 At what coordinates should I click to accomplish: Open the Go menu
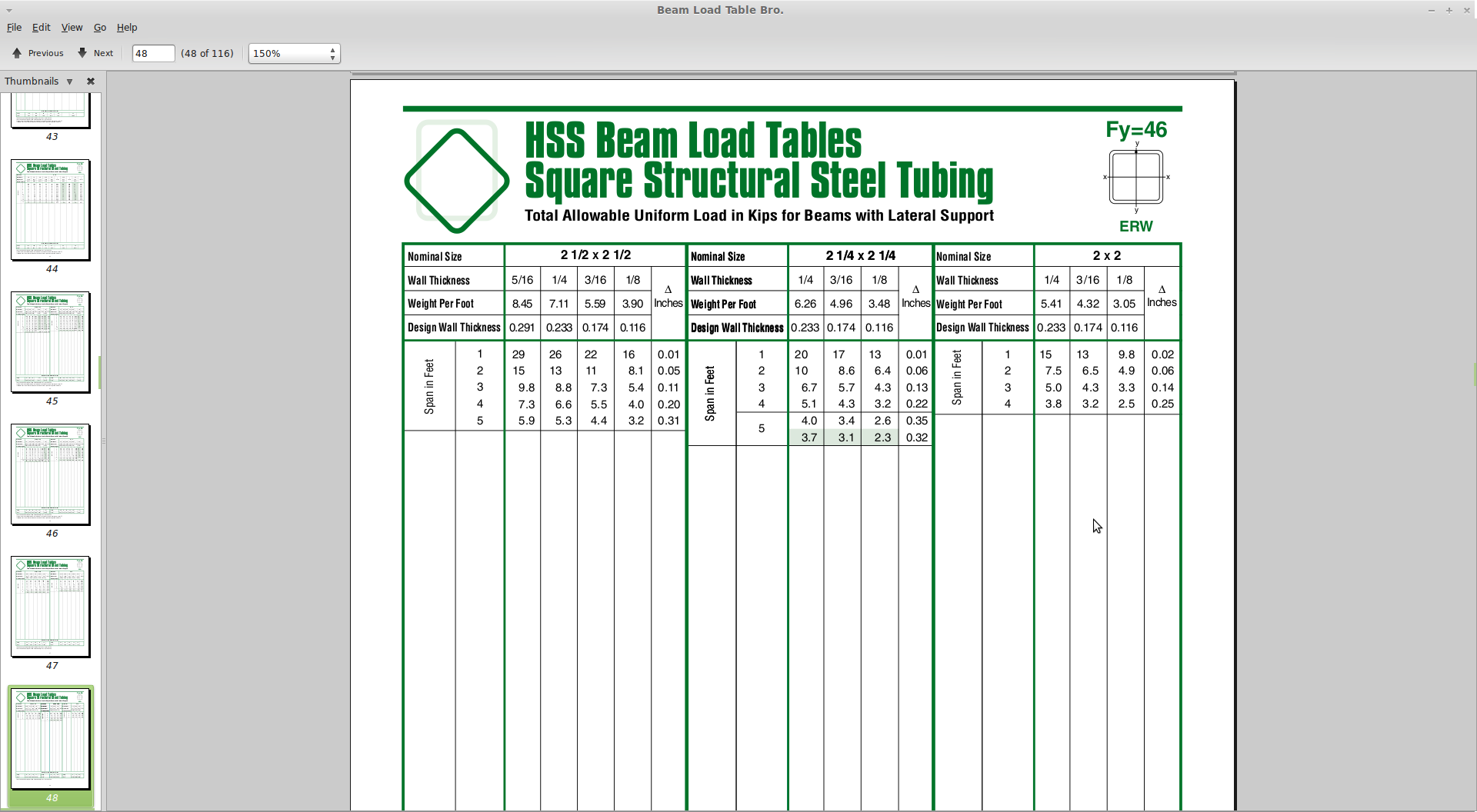point(100,27)
